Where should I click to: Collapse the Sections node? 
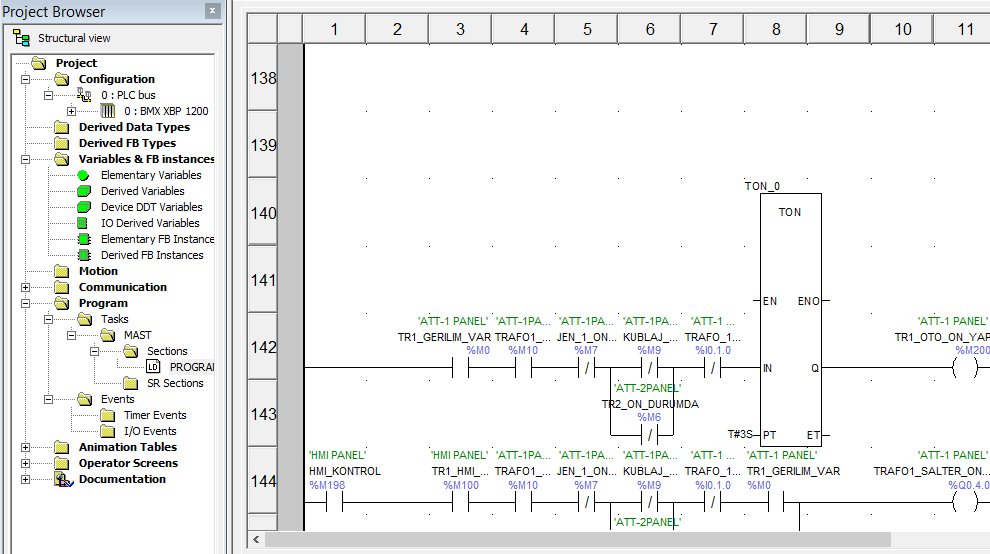point(94,351)
